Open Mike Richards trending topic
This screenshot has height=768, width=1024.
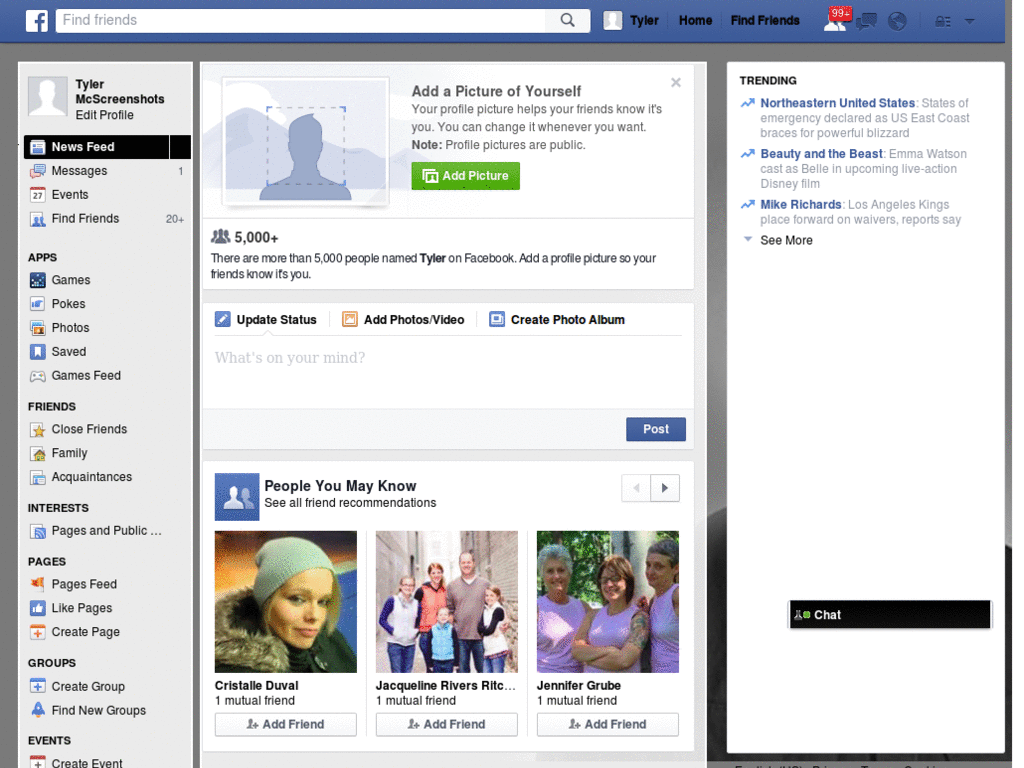(x=801, y=205)
